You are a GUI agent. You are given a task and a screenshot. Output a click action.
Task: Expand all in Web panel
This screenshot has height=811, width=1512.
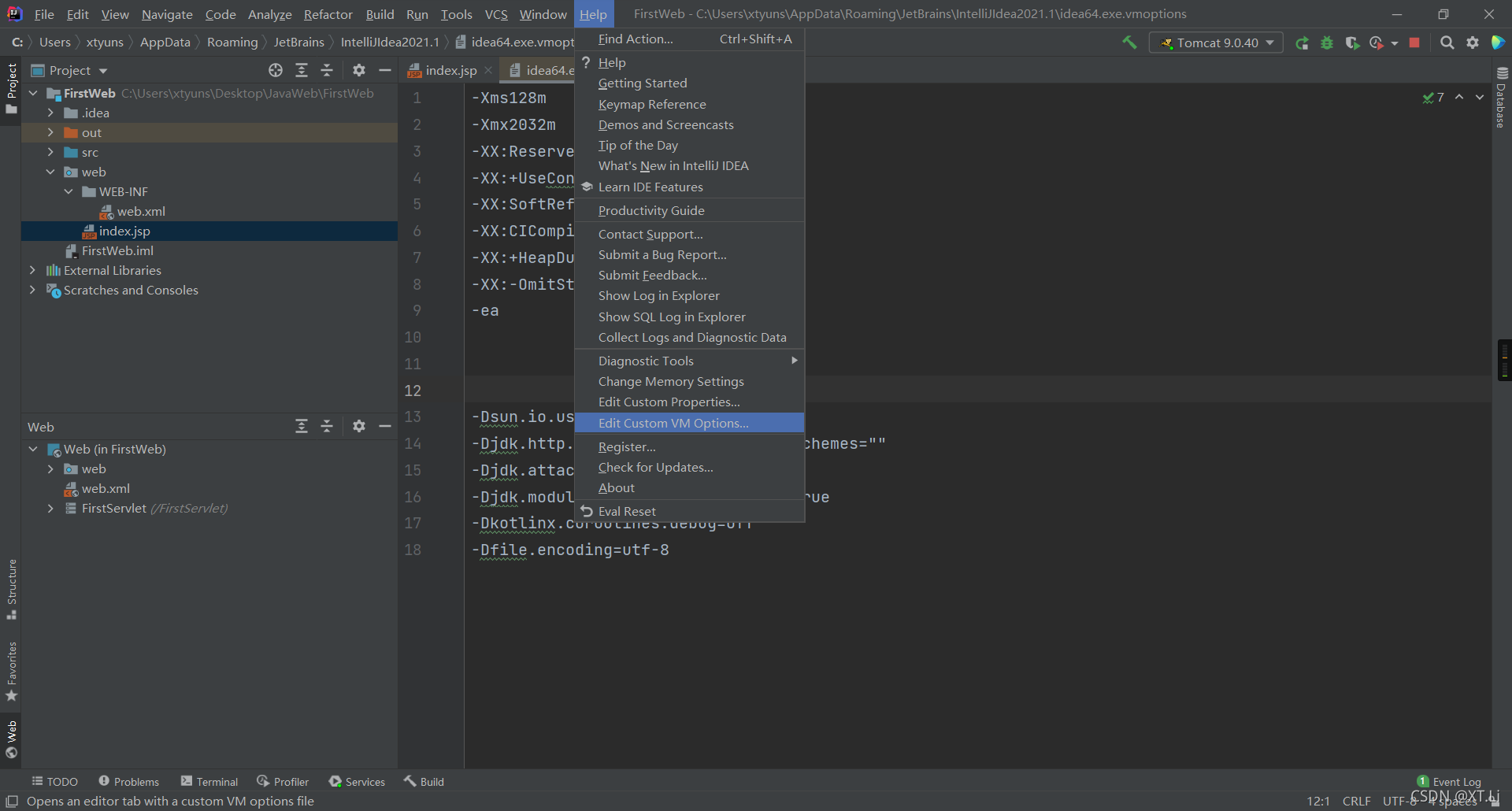pos(302,426)
